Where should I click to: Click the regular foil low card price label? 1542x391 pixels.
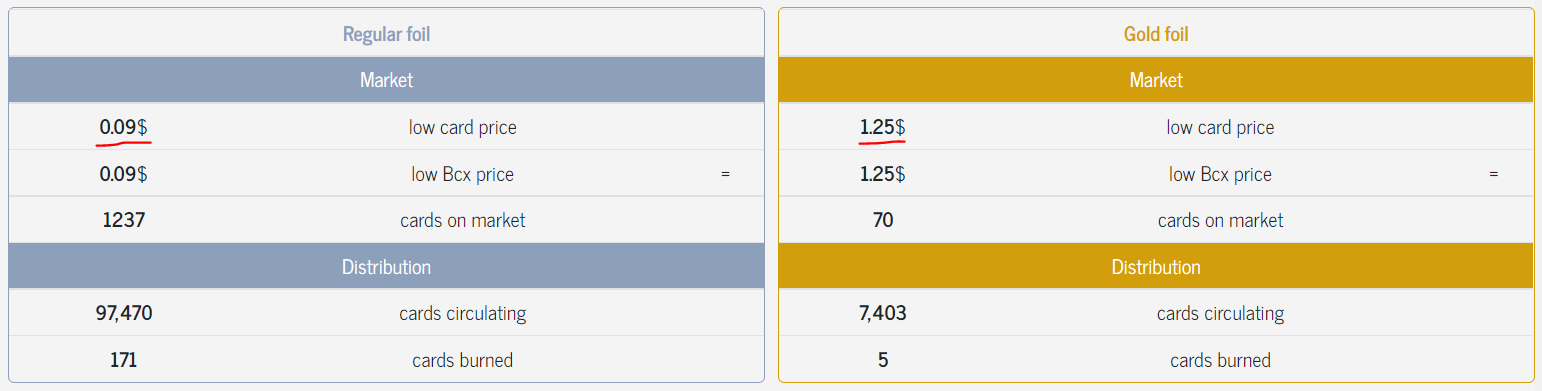click(463, 127)
